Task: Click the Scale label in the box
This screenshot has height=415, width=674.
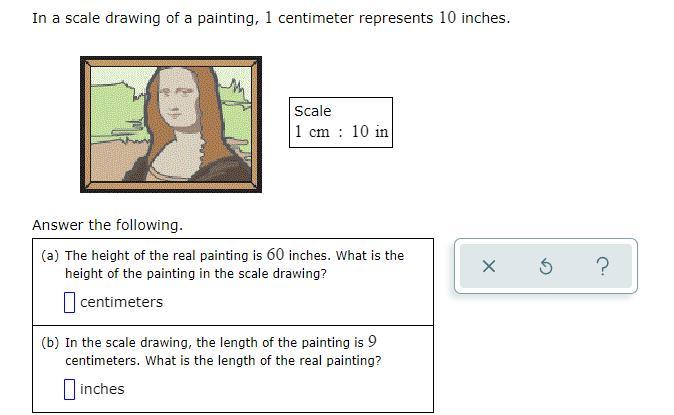Action: [x=313, y=111]
